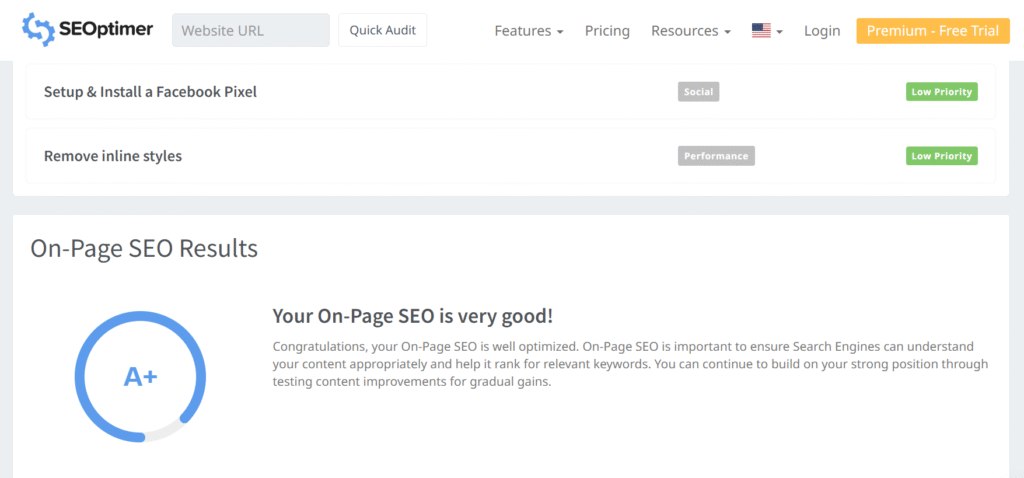The image size is (1024, 478).
Task: Open the language caret beside the flag
Action: 779,32
